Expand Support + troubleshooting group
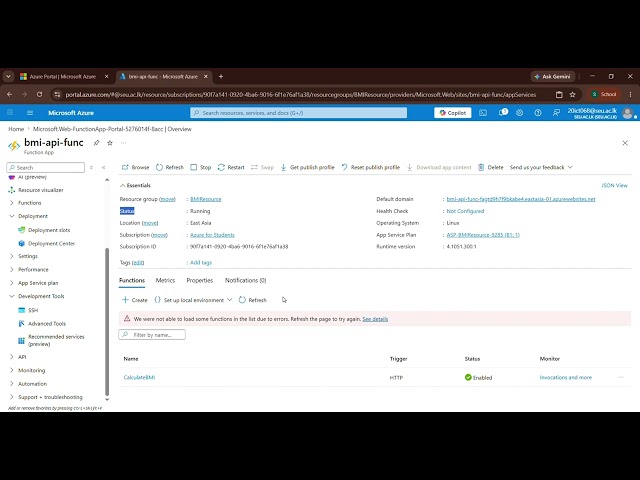Image resolution: width=640 pixels, height=480 pixels. [46, 397]
